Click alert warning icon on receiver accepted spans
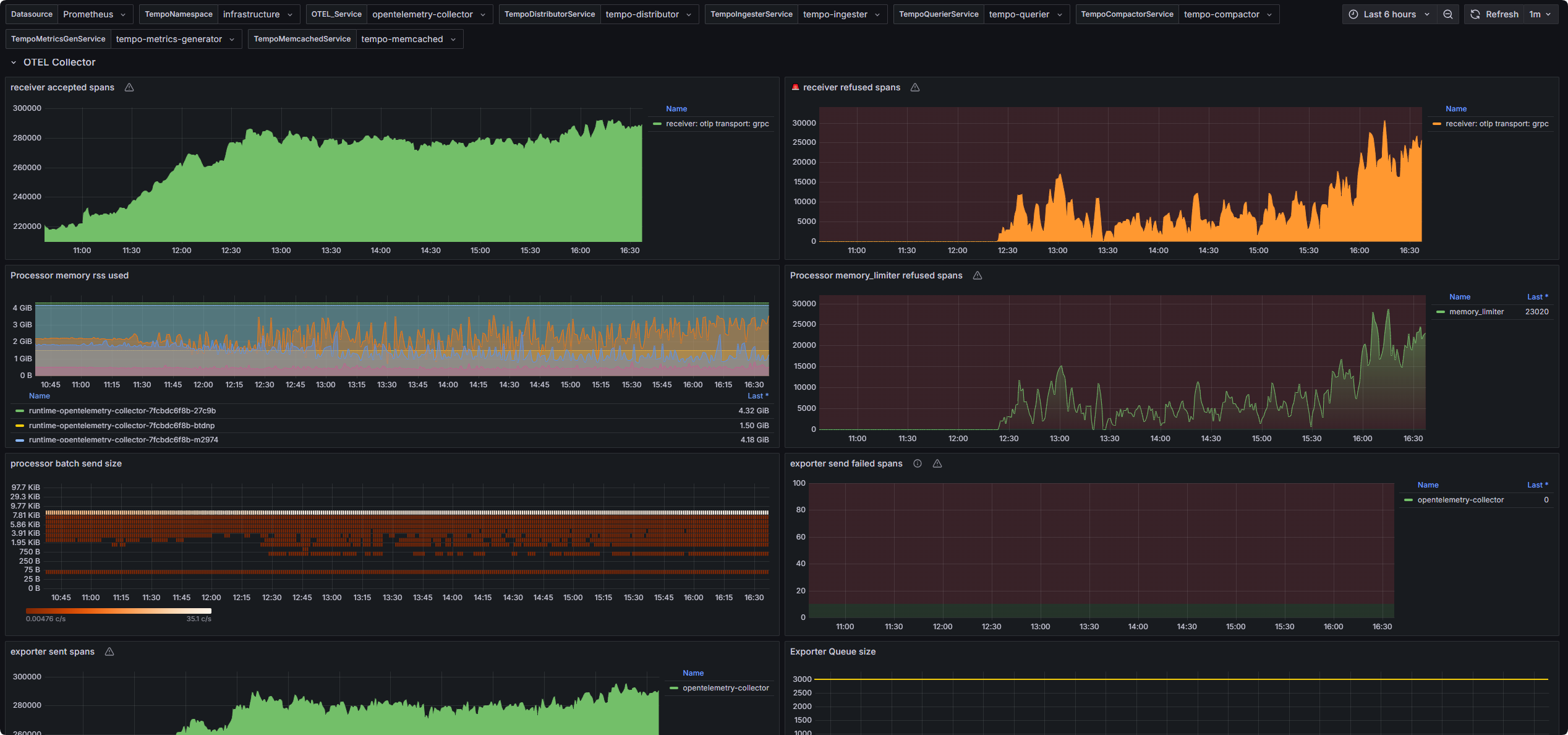1568x735 pixels. click(129, 87)
